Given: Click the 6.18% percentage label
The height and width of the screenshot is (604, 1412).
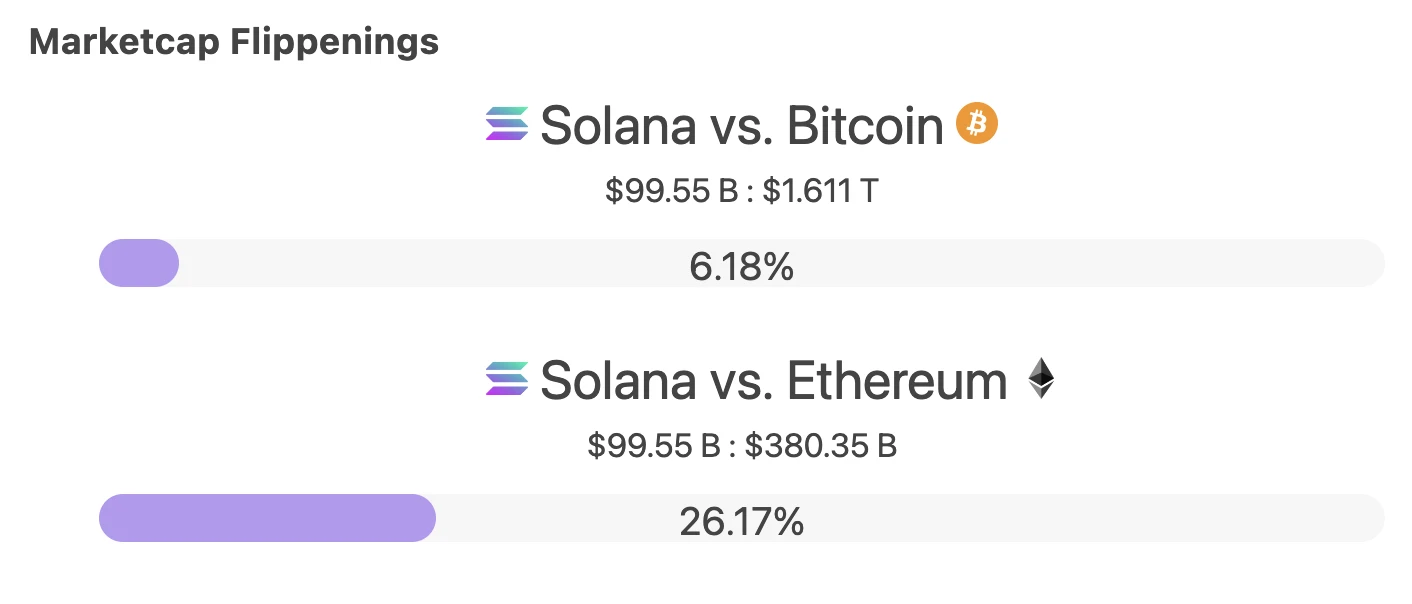Looking at the screenshot, I should [x=741, y=266].
